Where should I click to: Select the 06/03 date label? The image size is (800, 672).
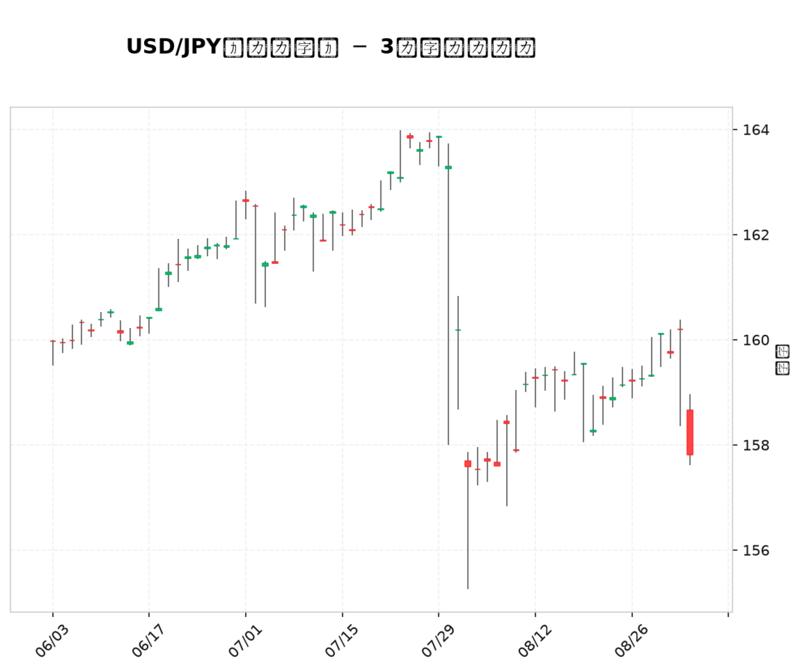(52, 640)
